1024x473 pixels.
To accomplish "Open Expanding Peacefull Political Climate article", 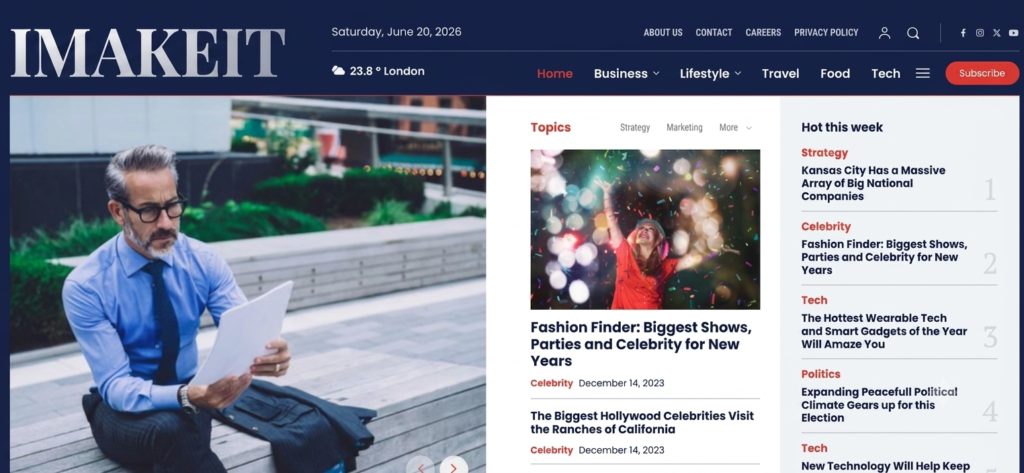I will 879,404.
